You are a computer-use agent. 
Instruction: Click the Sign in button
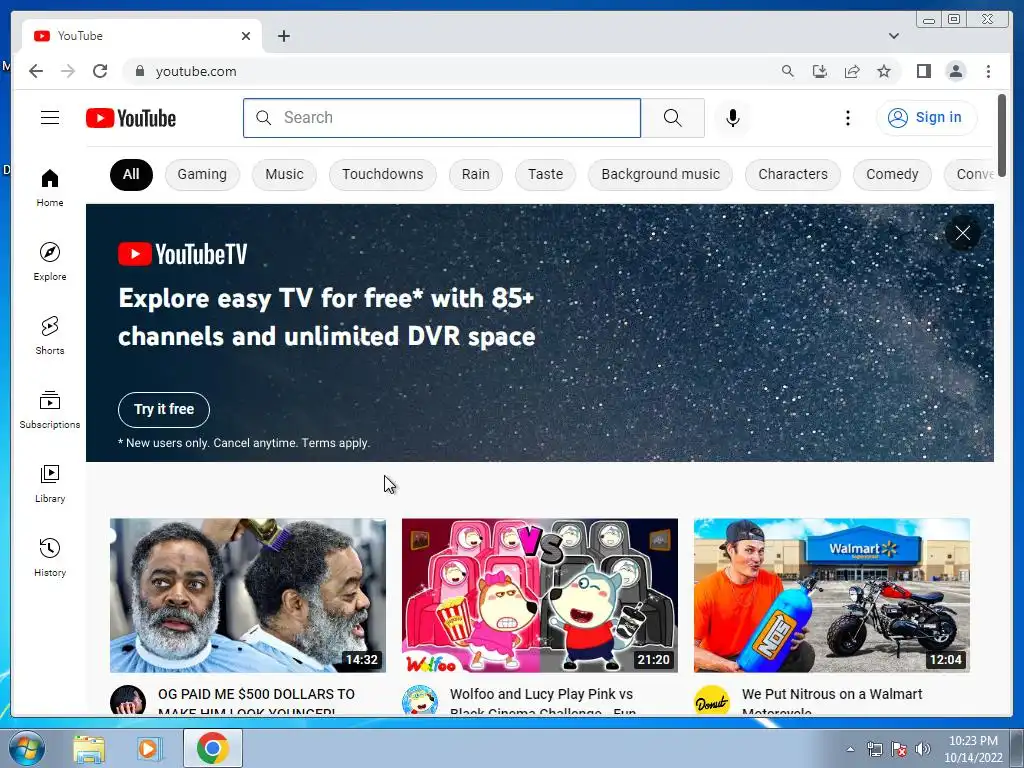point(926,118)
